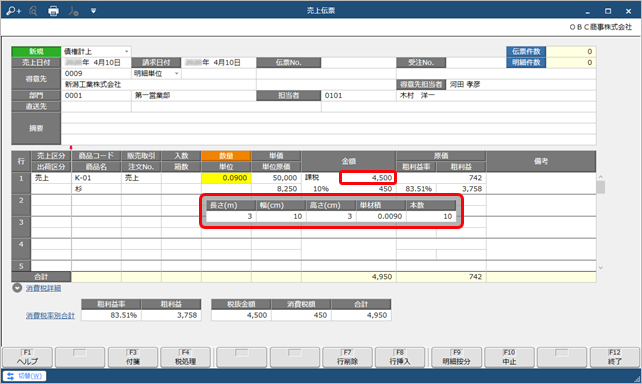
Task: Click the 単位原価 cell 8,250
Action: pos(276,189)
